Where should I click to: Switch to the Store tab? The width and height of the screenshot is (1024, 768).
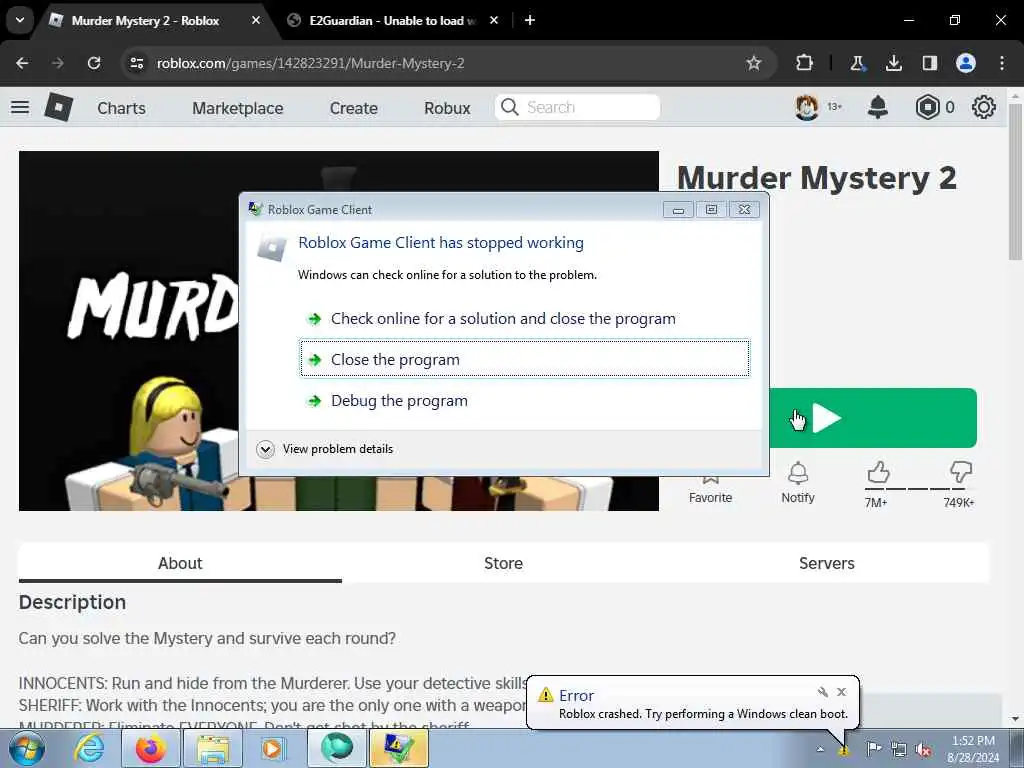click(504, 563)
